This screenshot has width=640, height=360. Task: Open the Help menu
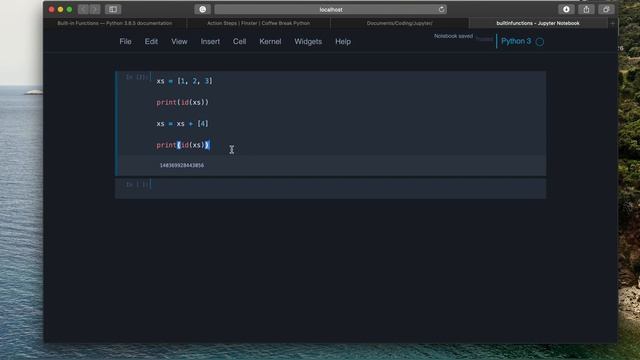[343, 42]
